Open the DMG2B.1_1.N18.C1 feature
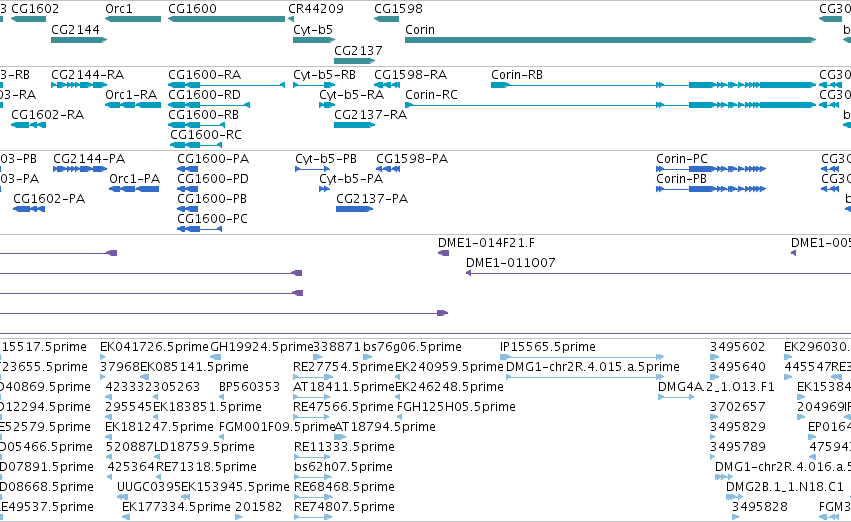The width and height of the screenshot is (851, 522). 735,497
